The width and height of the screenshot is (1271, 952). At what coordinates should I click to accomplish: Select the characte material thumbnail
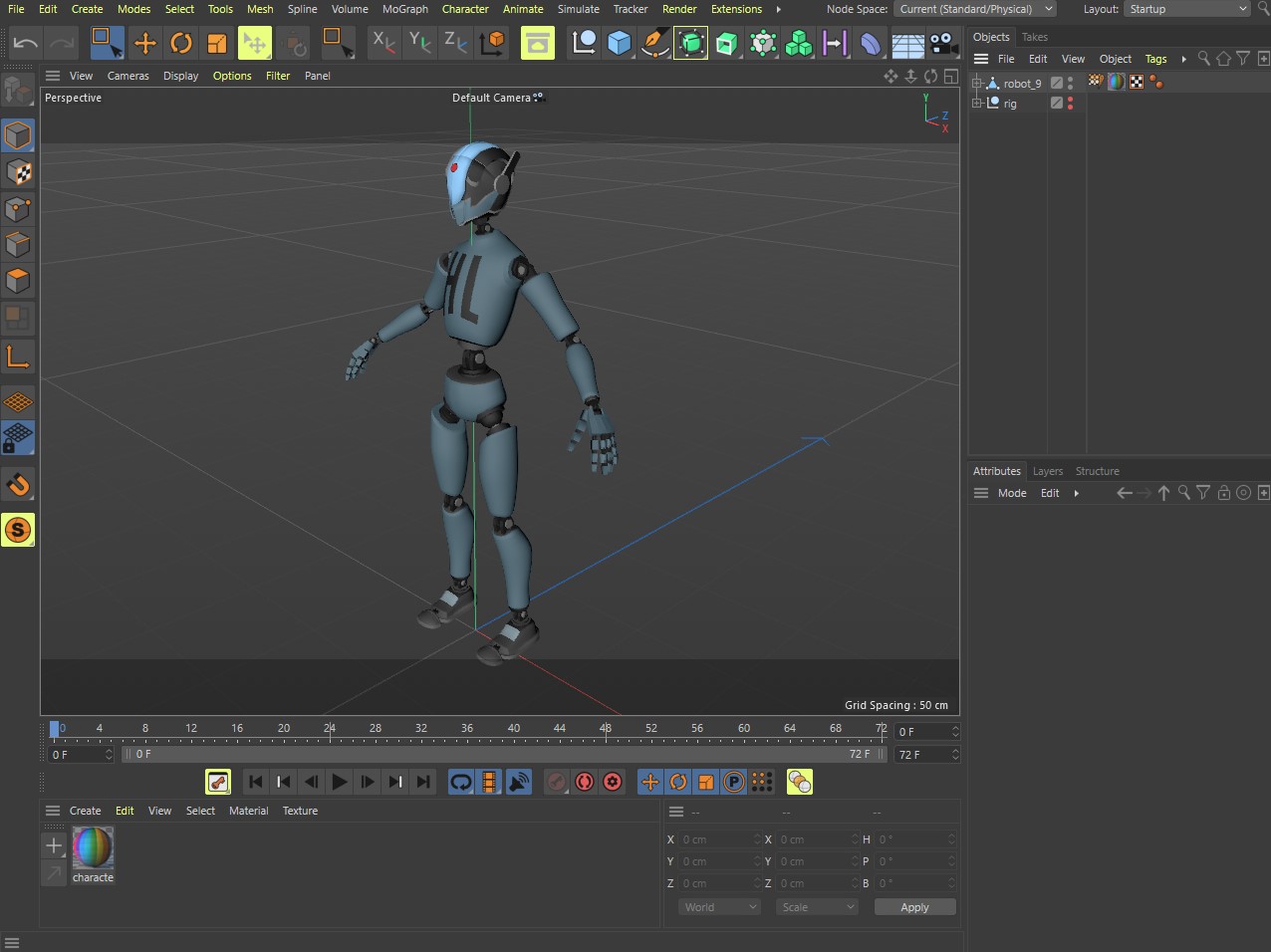(x=93, y=847)
